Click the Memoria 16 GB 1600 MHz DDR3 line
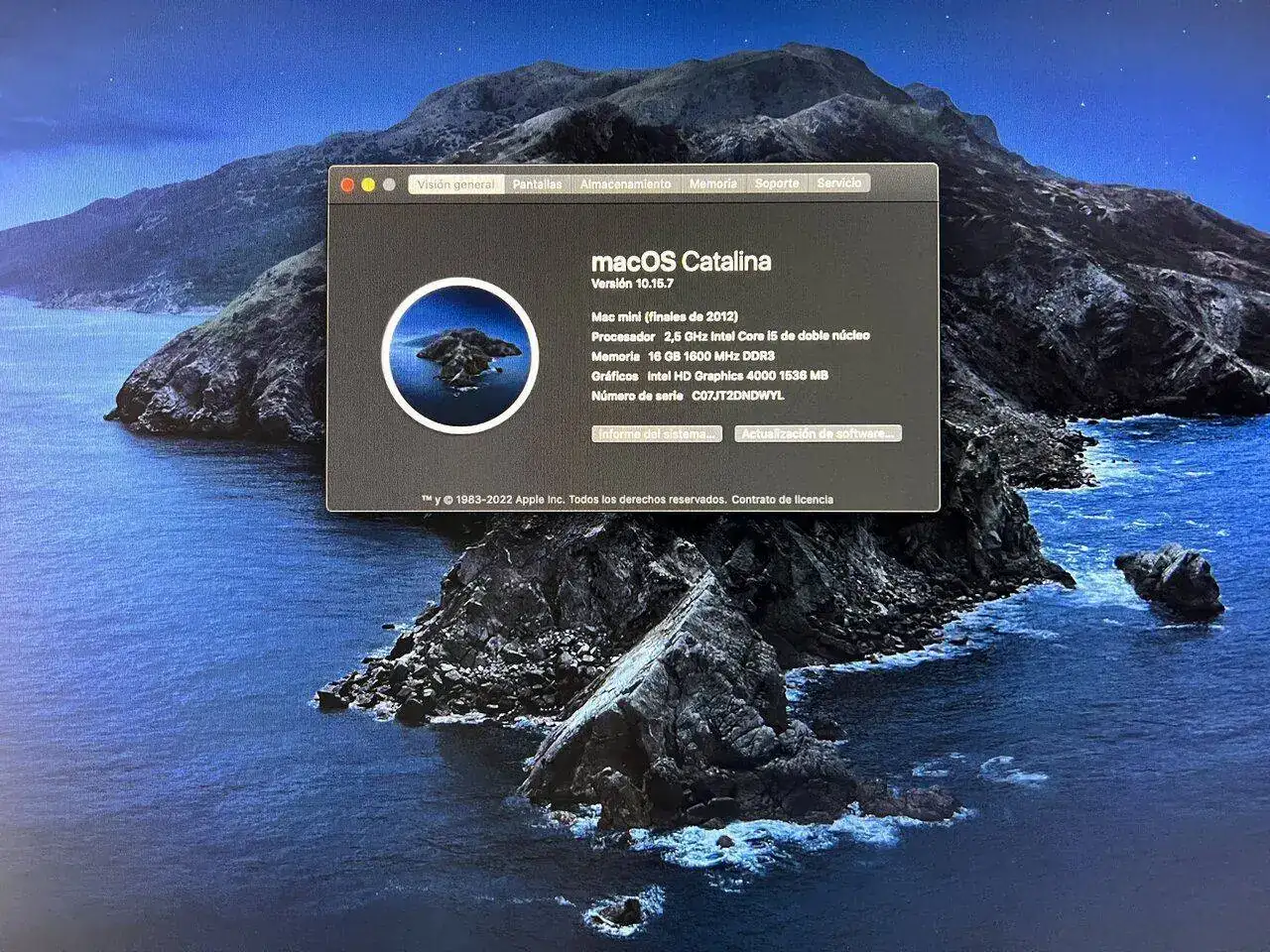1270x952 pixels. pos(683,356)
